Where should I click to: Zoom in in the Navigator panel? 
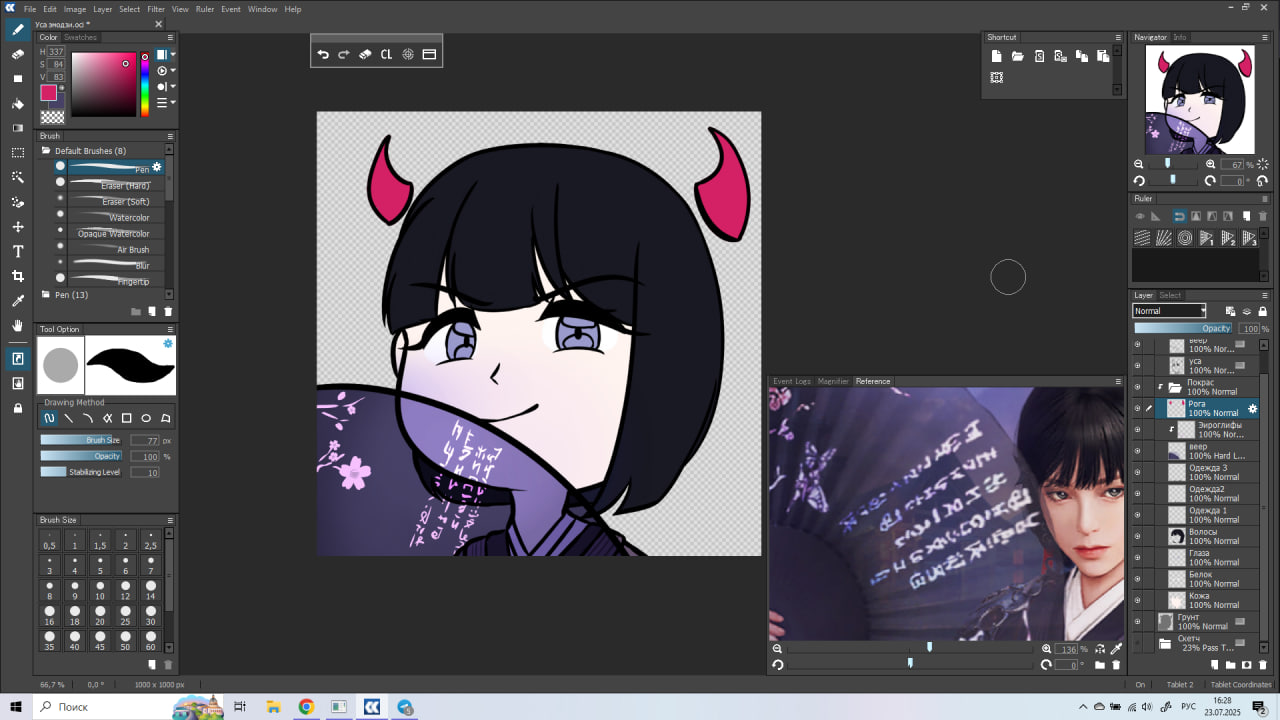tap(1211, 164)
